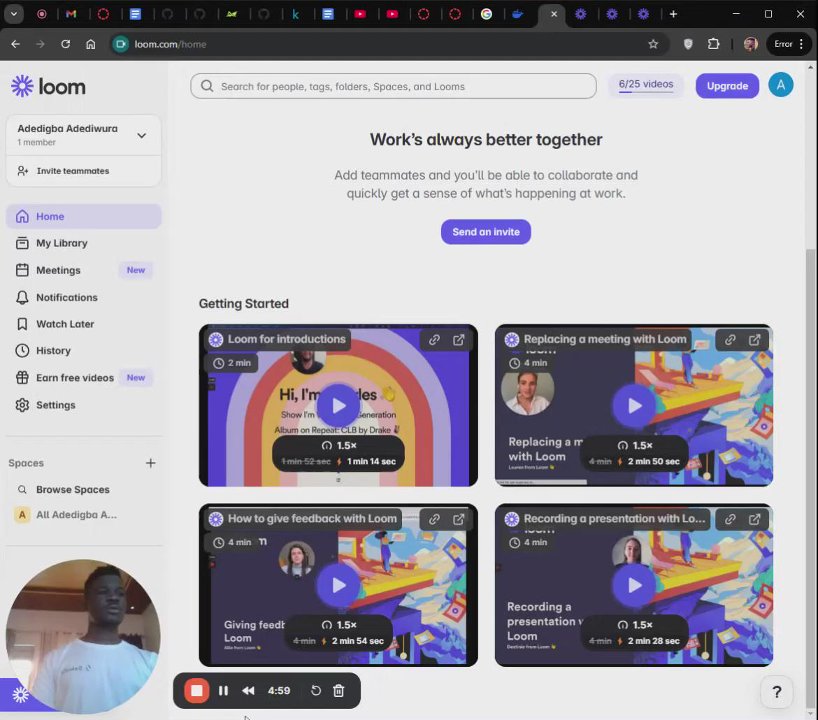This screenshot has width=818, height=720.
Task: Bookmark this page with star icon
Action: click(x=653, y=44)
